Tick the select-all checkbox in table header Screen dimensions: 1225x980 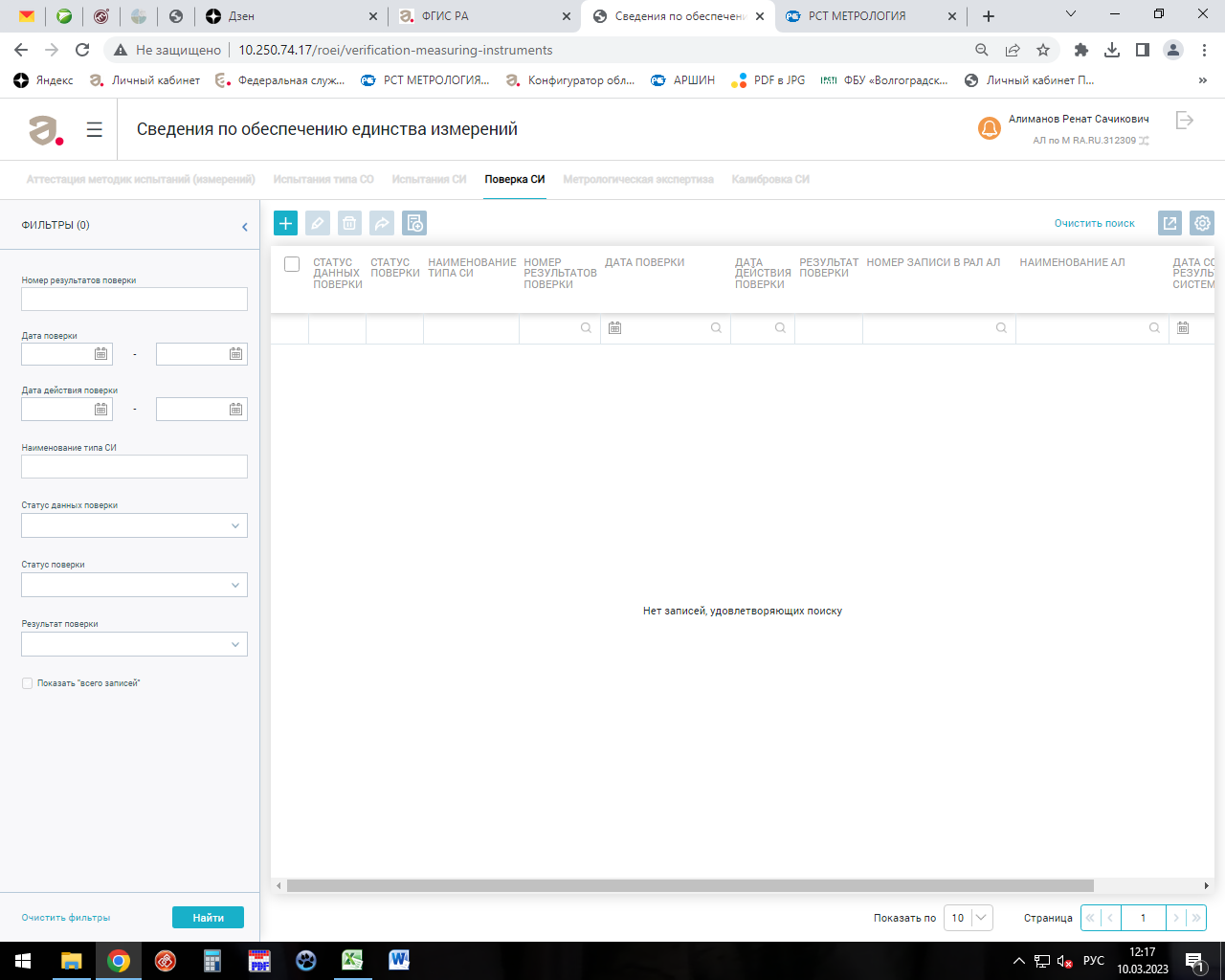292,264
